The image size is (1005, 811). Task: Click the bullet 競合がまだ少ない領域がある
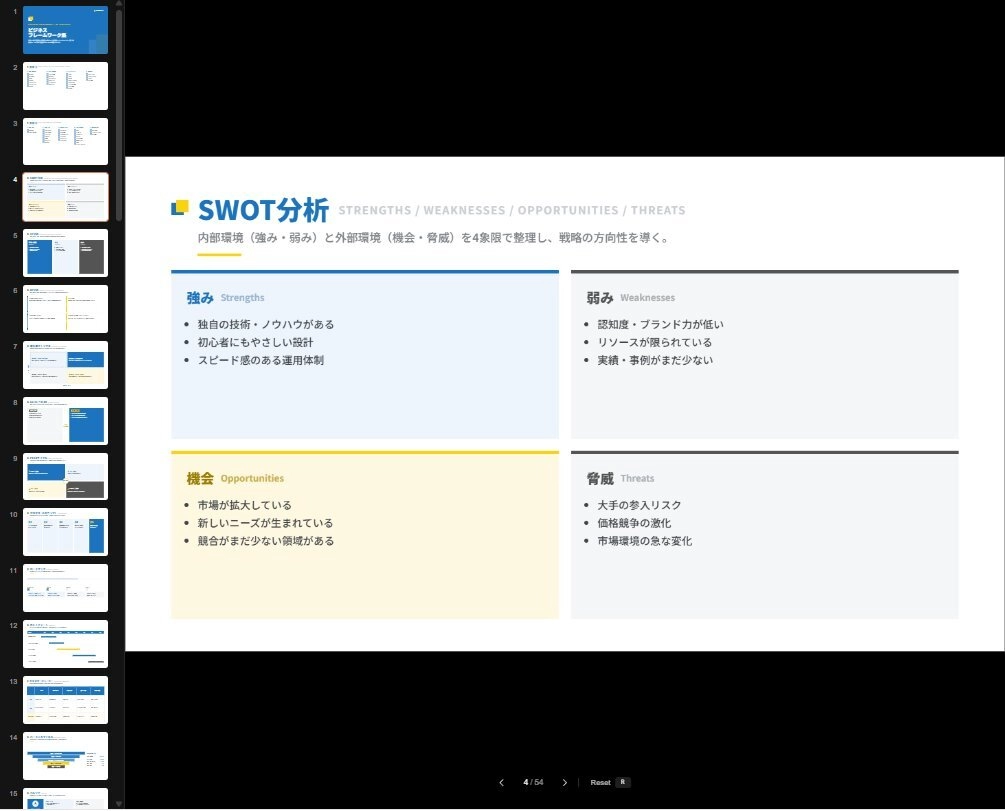click(265, 541)
